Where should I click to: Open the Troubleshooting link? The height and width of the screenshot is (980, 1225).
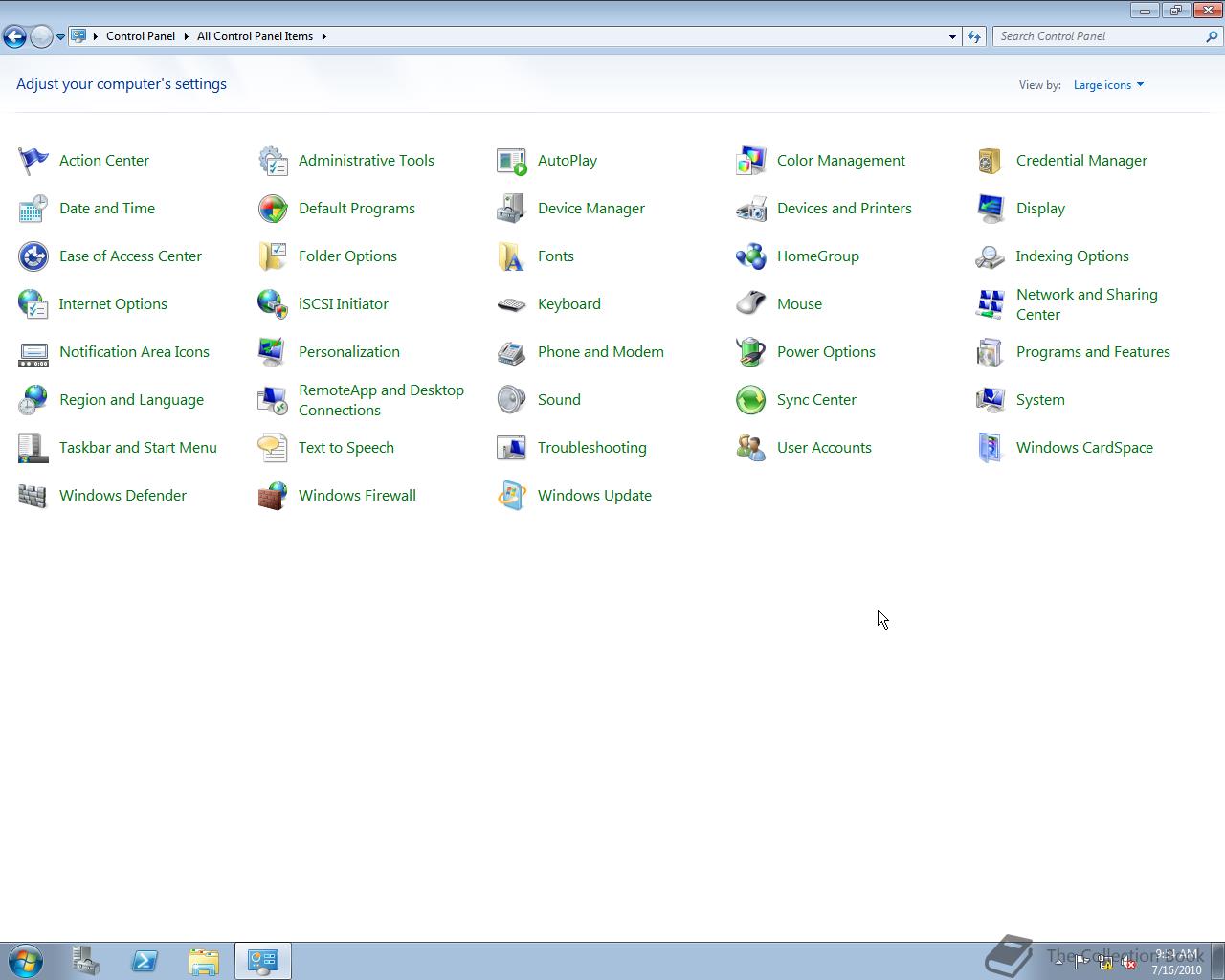point(592,448)
